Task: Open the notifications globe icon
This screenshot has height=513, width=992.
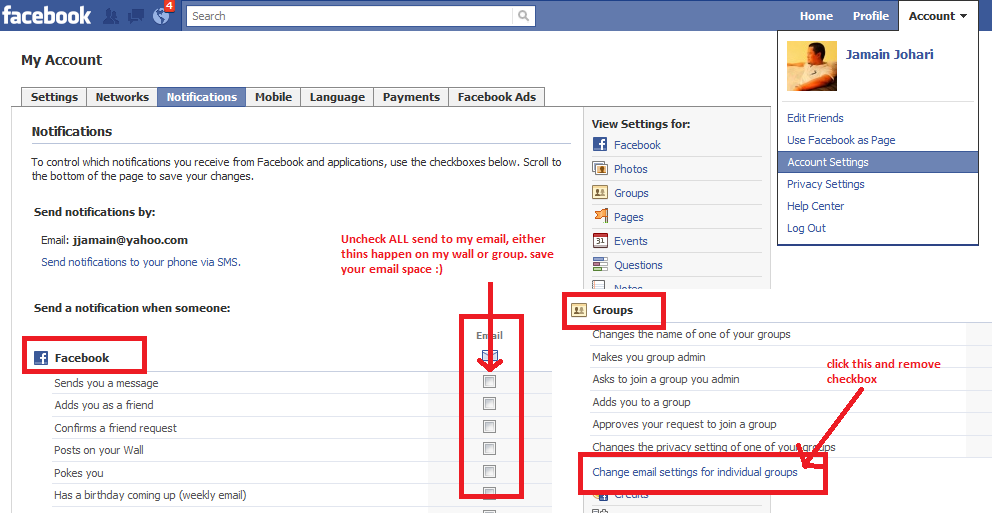Action: (162, 16)
